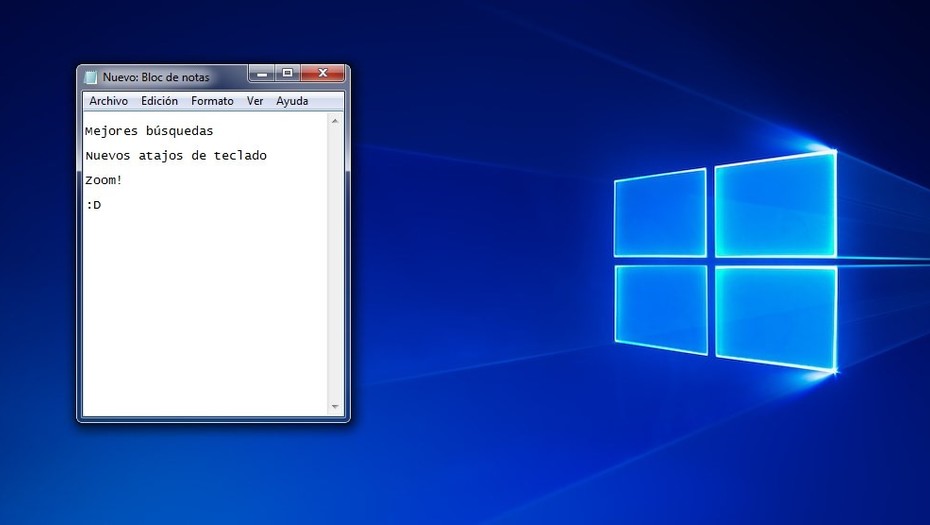
Task: Click the 'Nuevo: Bloc de notas' title bar text
Action: coord(156,77)
